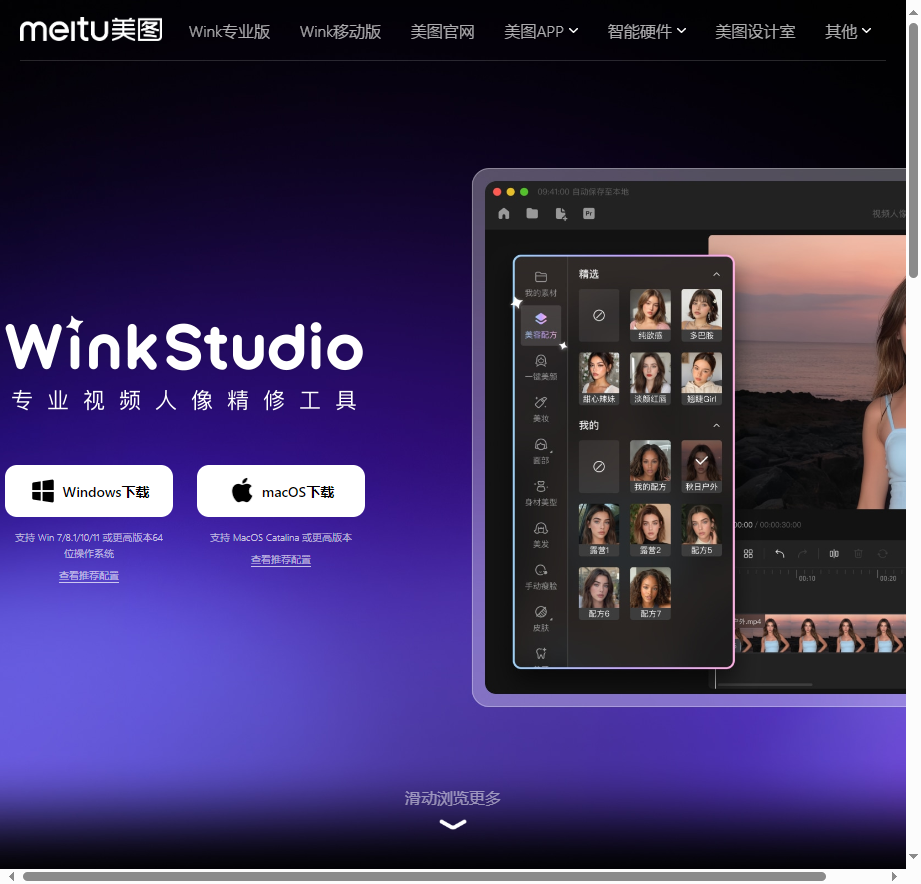Choose the 淡颜红唇 preset thumbnail
Screen dimensions: 921x884
pyautogui.click(x=650, y=379)
